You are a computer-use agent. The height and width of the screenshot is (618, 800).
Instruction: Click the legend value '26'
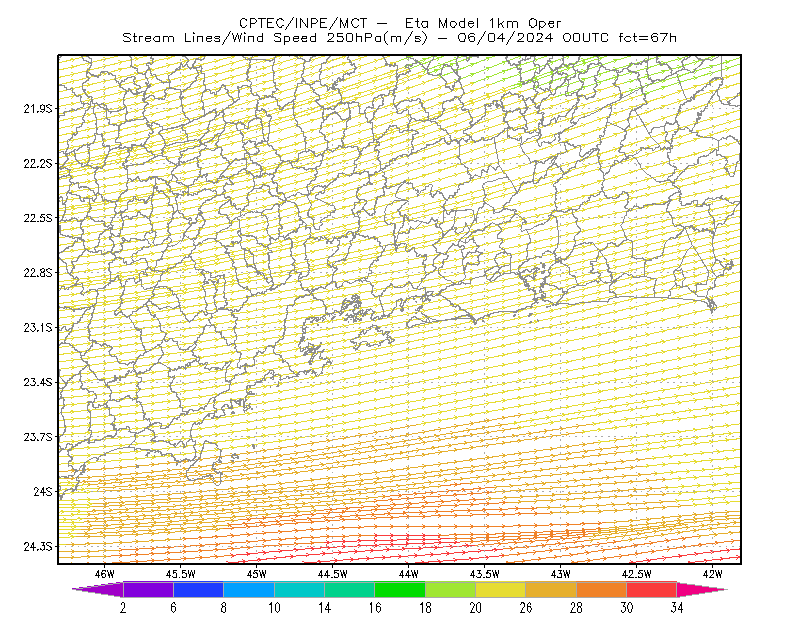pyautogui.click(x=526, y=607)
